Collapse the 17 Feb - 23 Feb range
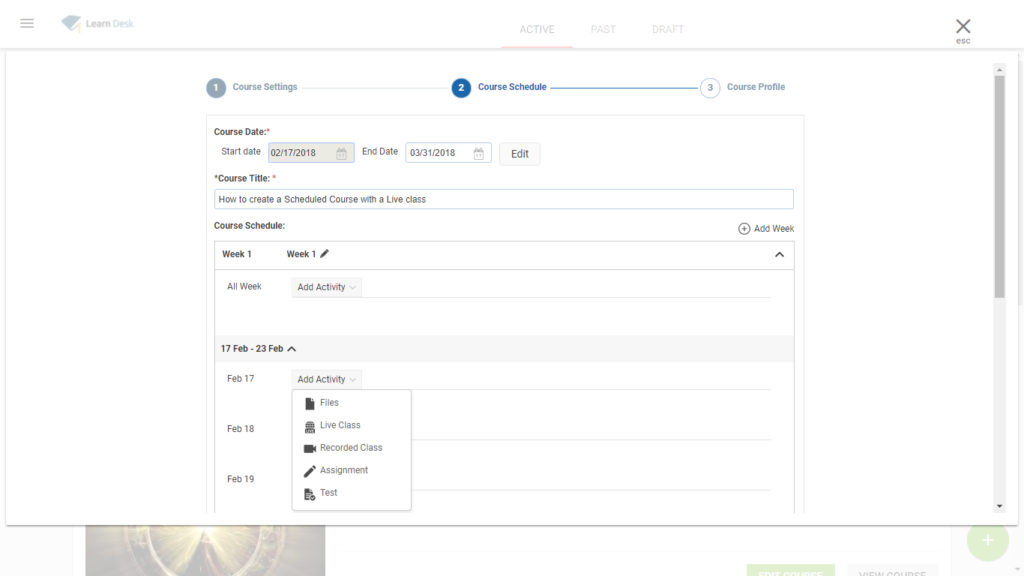1024x576 pixels. 292,349
